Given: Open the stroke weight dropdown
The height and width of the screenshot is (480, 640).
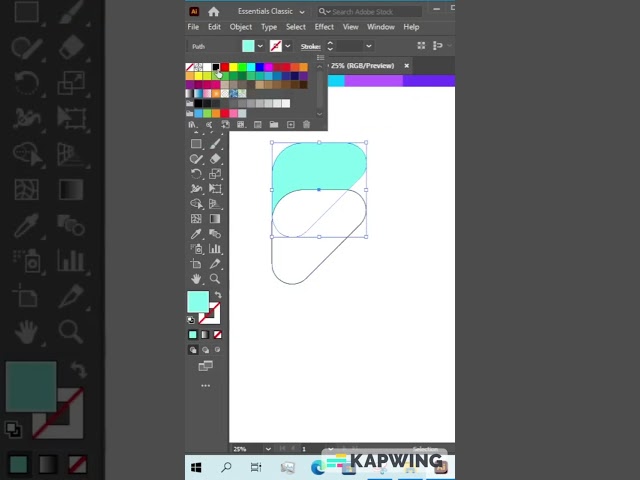Looking at the screenshot, I should click(369, 46).
